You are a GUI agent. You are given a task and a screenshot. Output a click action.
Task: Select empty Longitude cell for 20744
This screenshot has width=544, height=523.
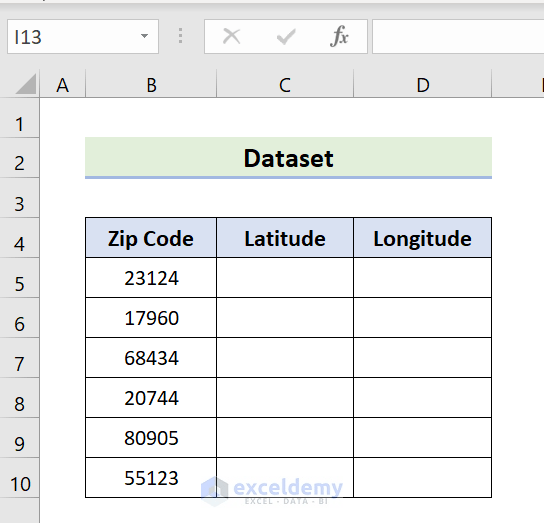coord(423,397)
